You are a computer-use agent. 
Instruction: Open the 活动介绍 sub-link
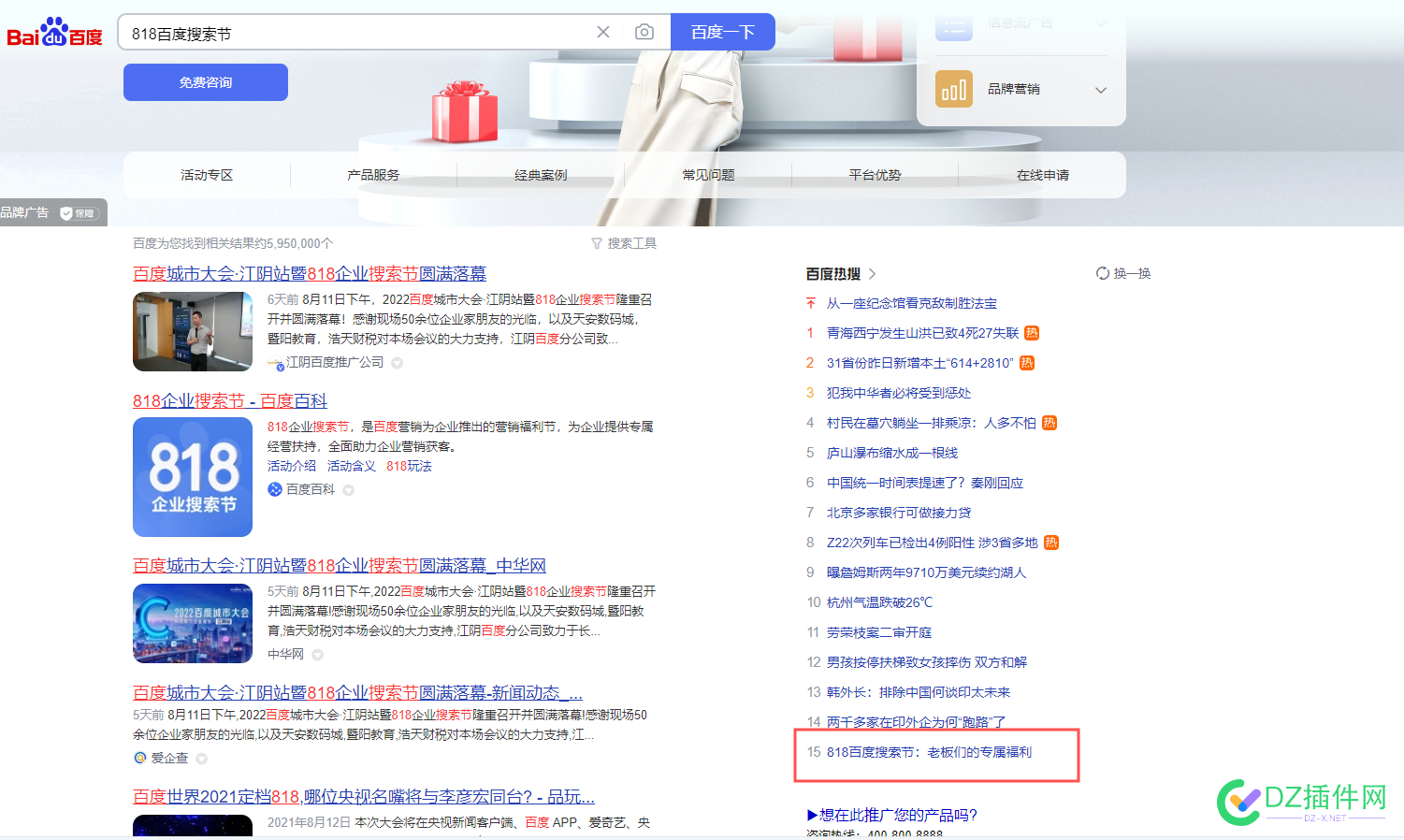click(x=292, y=466)
